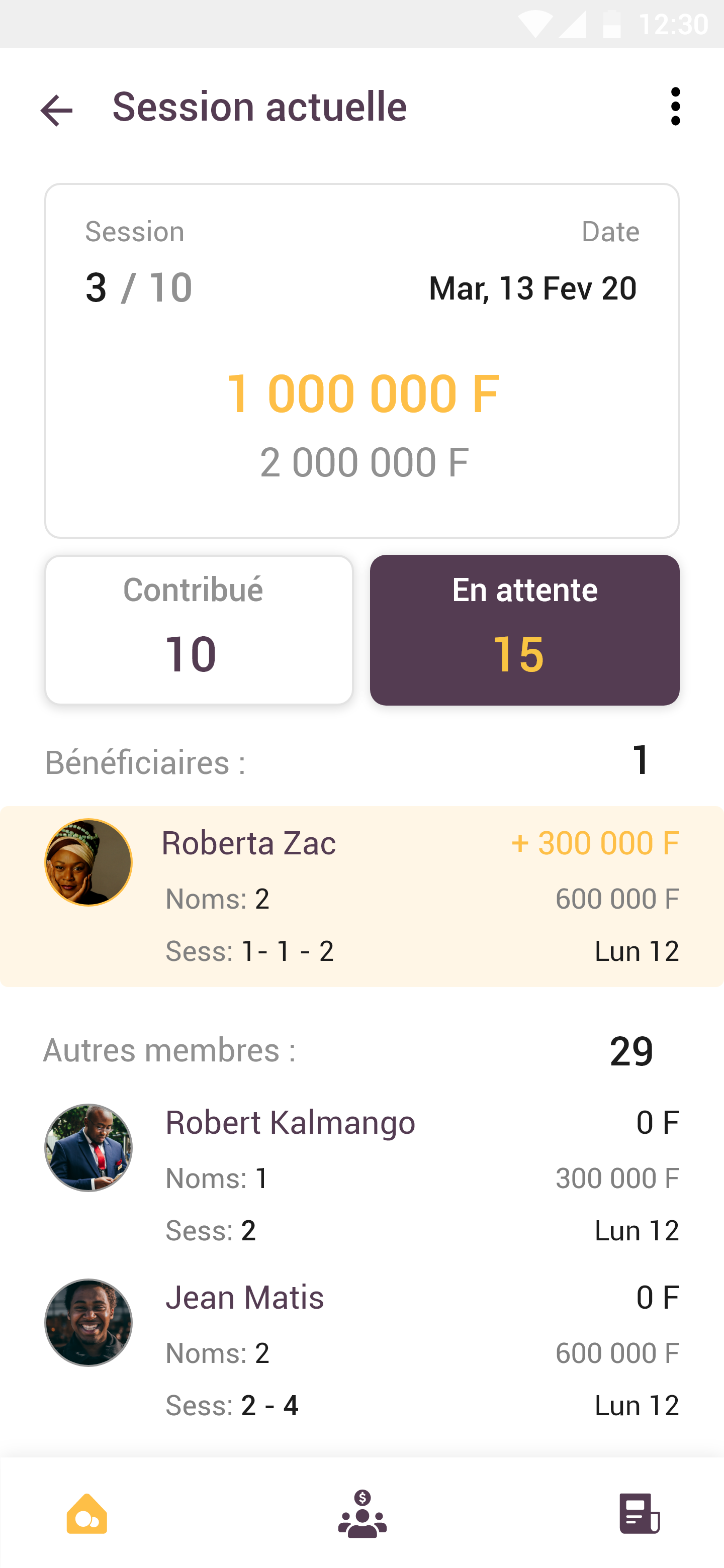Open the members contributions tab icon
Screen dimensions: 724x1568
pos(363,1513)
